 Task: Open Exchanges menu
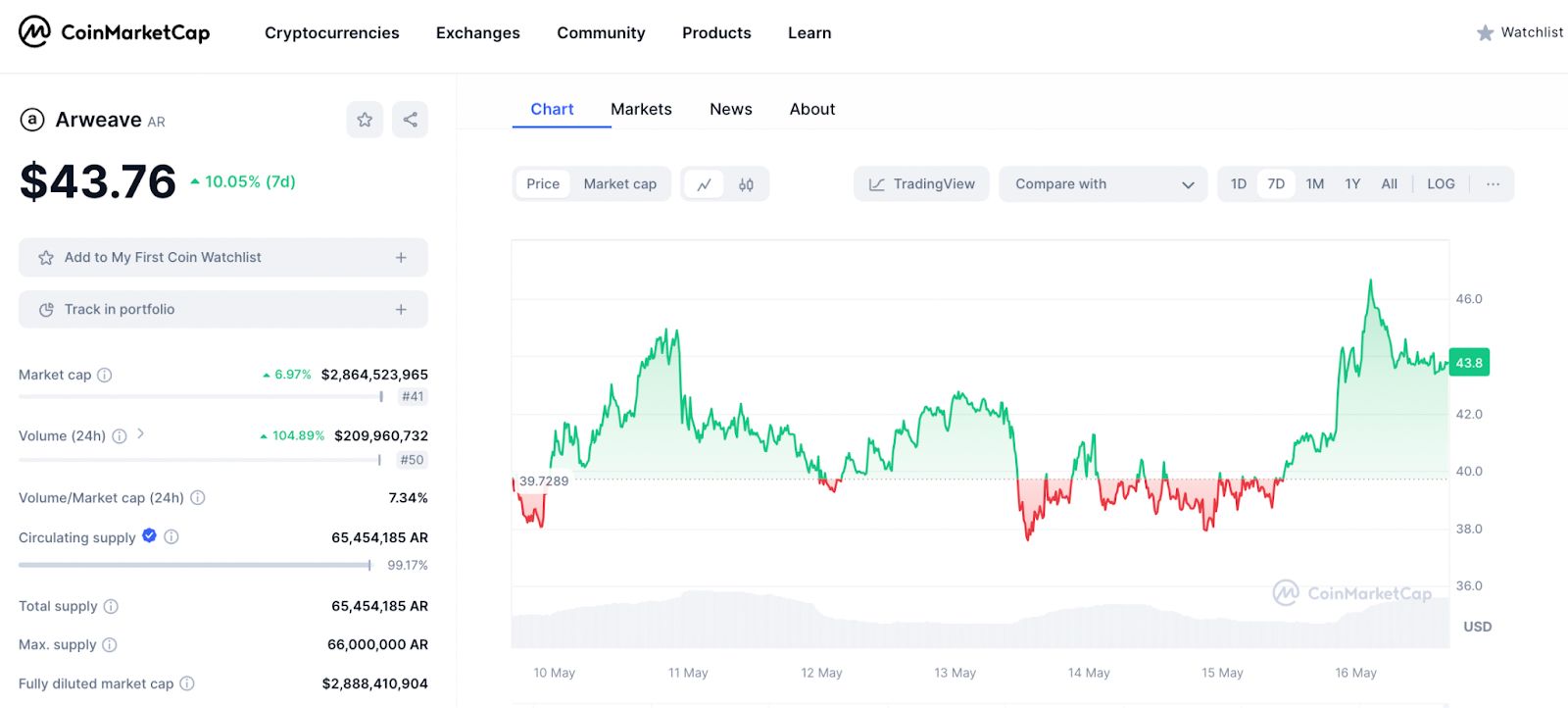coord(478,33)
